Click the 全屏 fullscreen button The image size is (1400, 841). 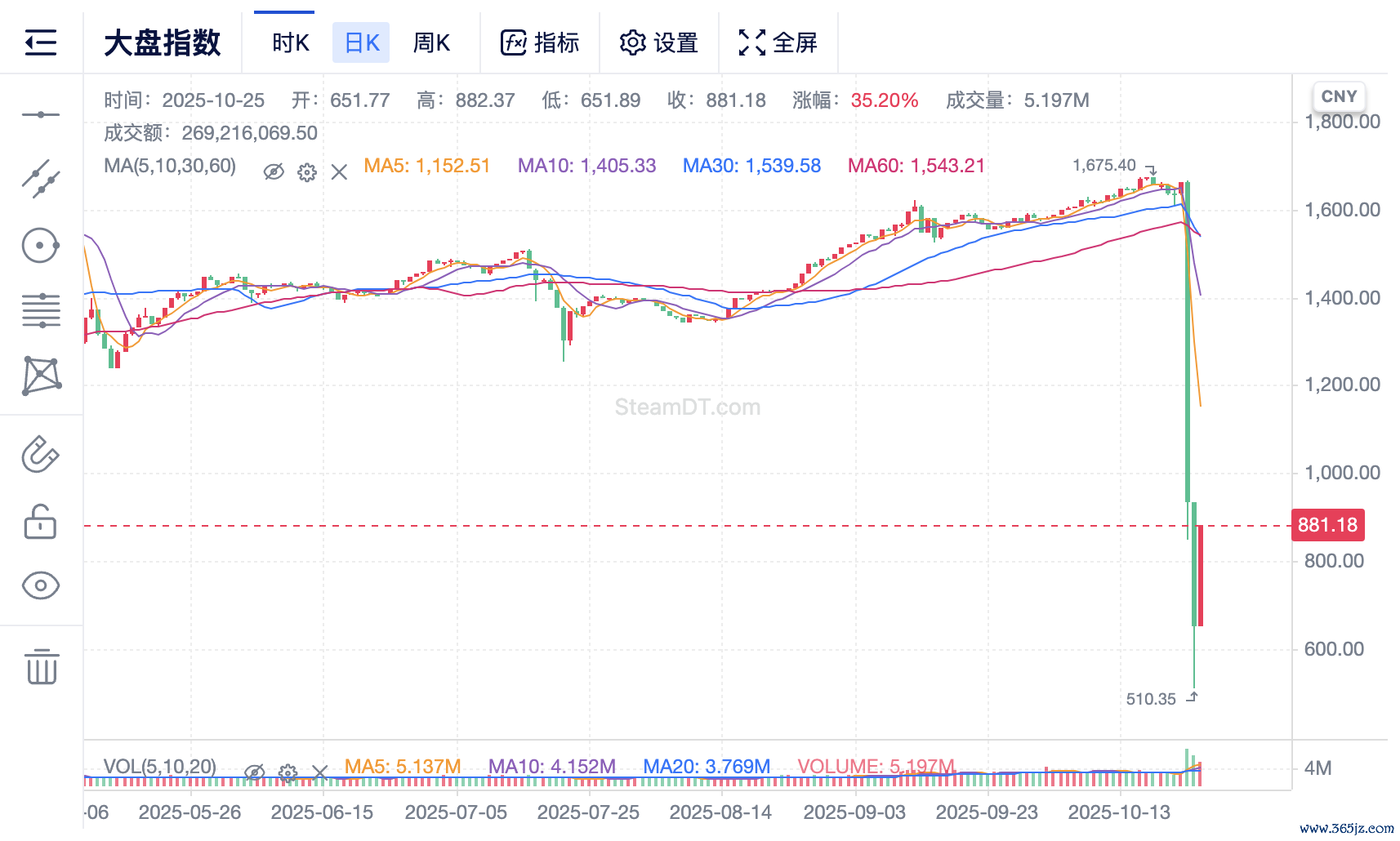778,42
